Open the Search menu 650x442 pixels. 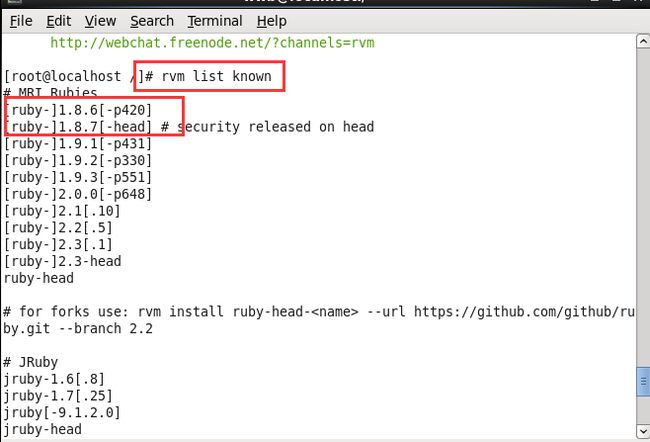click(x=152, y=21)
